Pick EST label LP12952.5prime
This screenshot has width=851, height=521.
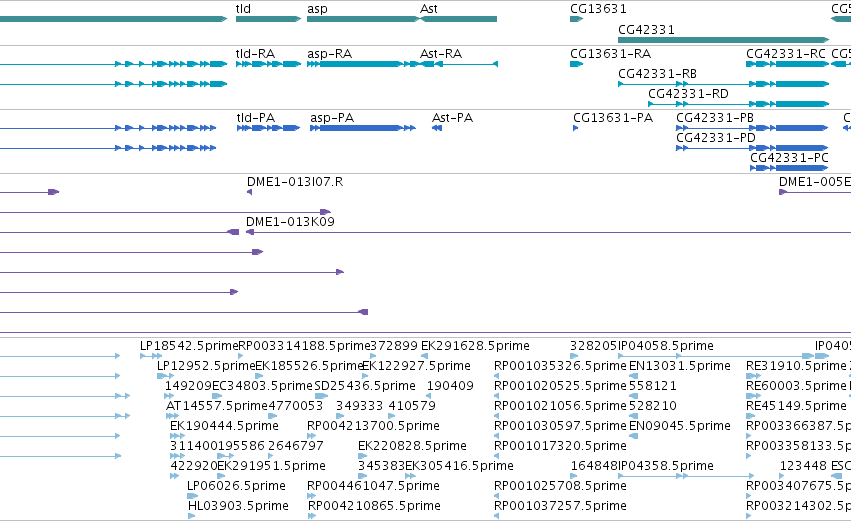pos(206,366)
